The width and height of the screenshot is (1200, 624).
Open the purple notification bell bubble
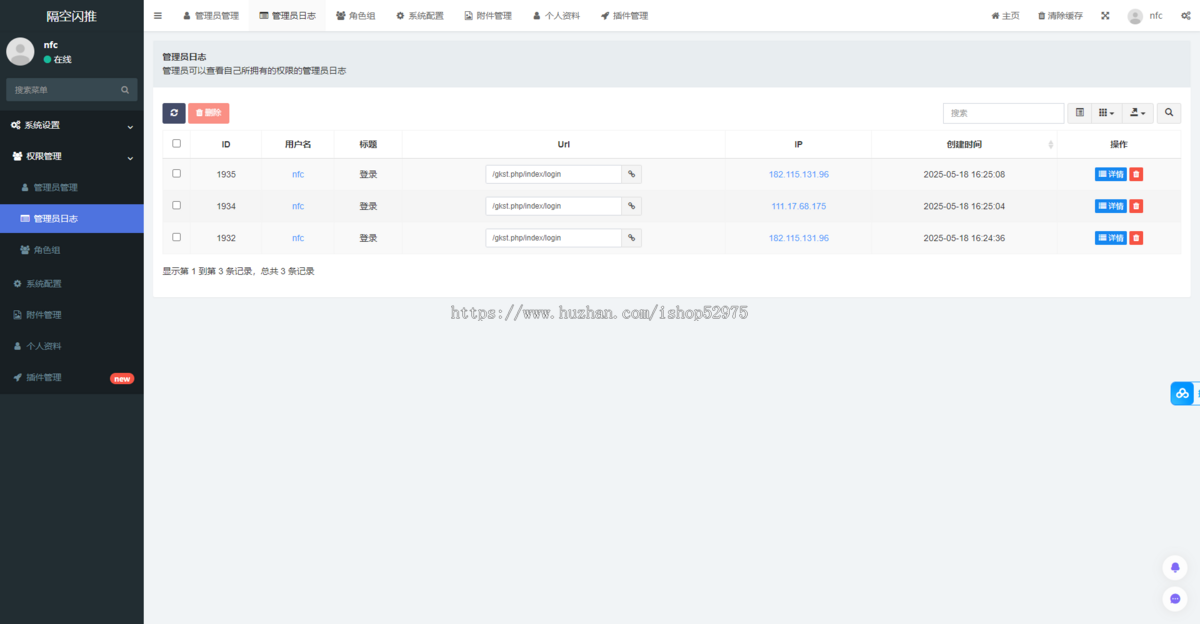1175,567
